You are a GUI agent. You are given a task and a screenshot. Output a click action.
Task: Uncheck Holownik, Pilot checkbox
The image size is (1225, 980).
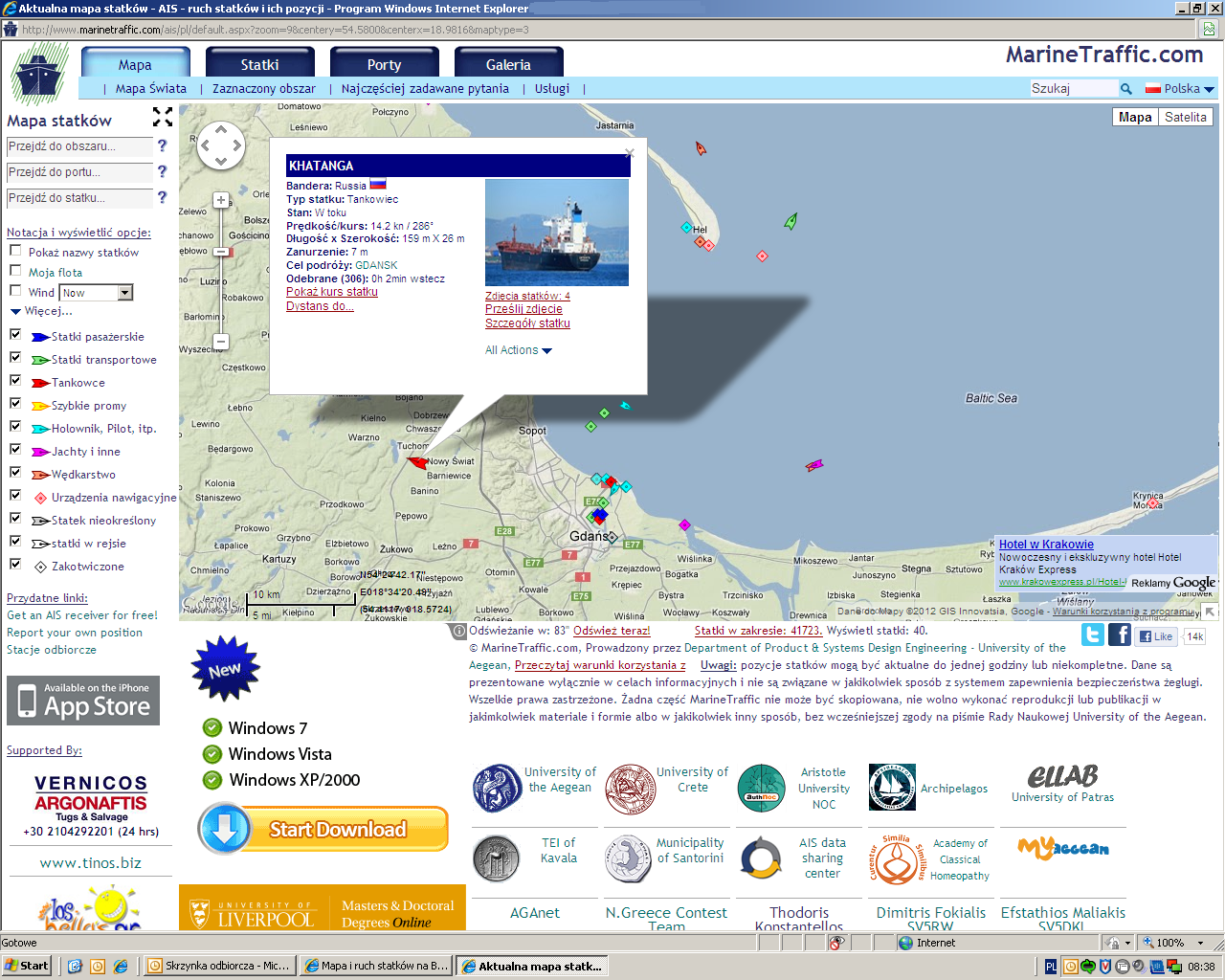coord(15,427)
